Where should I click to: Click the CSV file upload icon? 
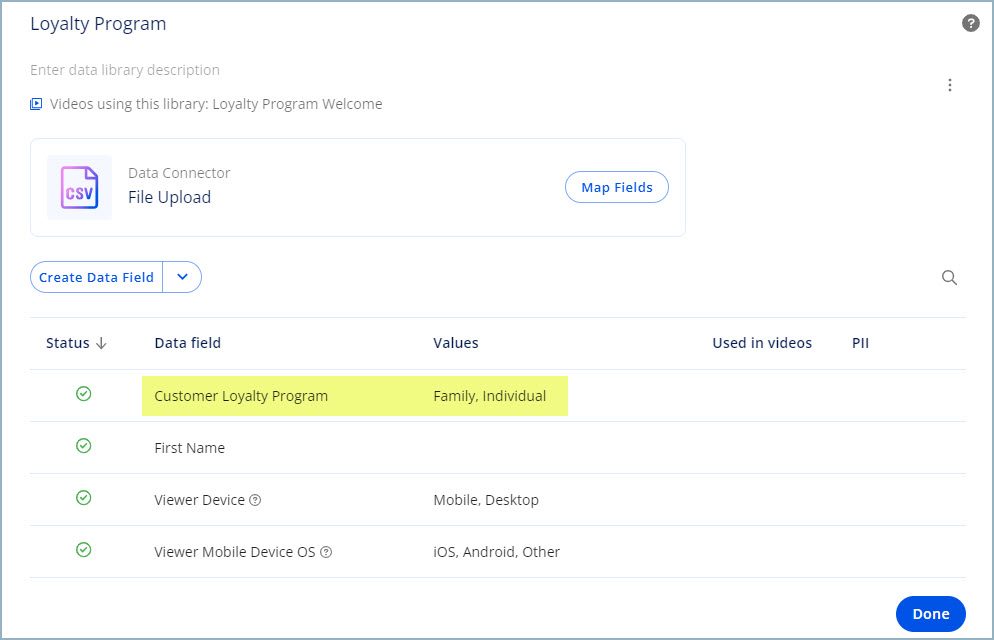pos(79,188)
